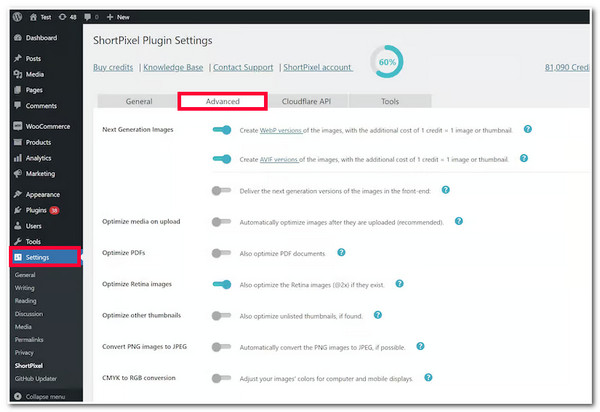
Task: Open the Test site home icon
Action: coord(33,17)
